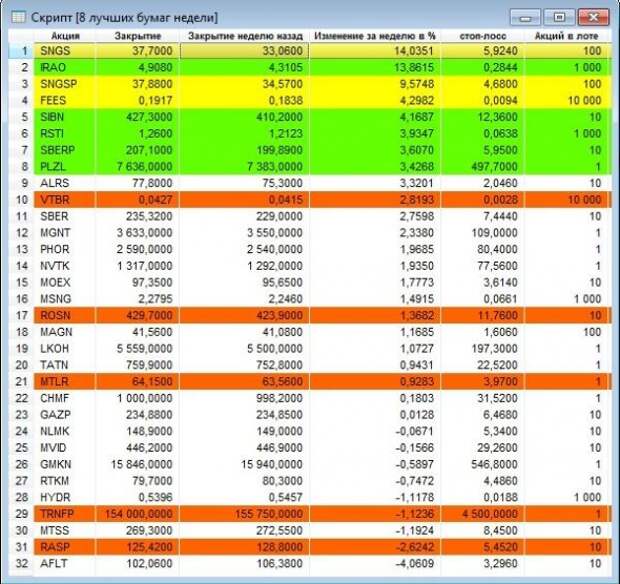Image resolution: width=620 pixels, height=584 pixels.
Task: Select the IRAO ticker cell
Action: pyautogui.click(x=65, y=68)
